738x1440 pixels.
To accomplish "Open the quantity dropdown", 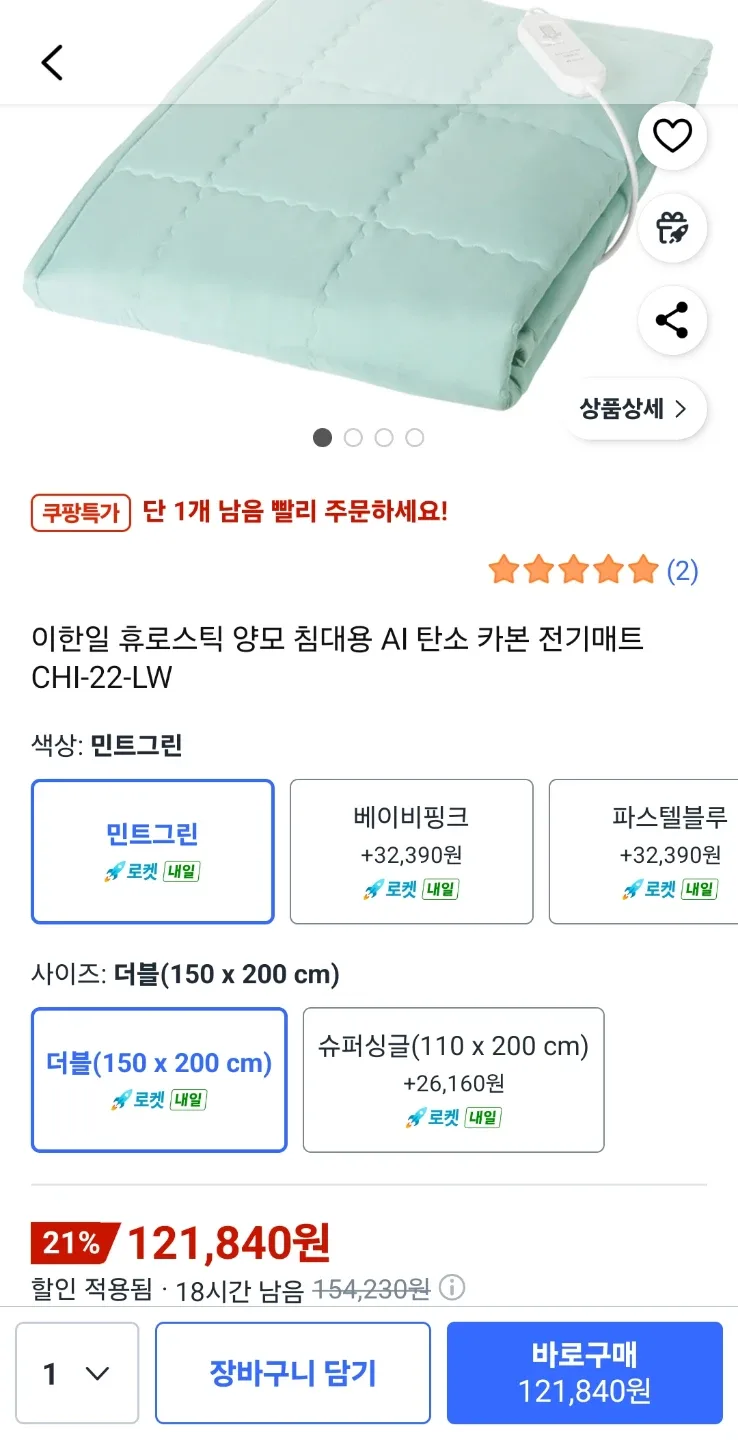I will [77, 1373].
